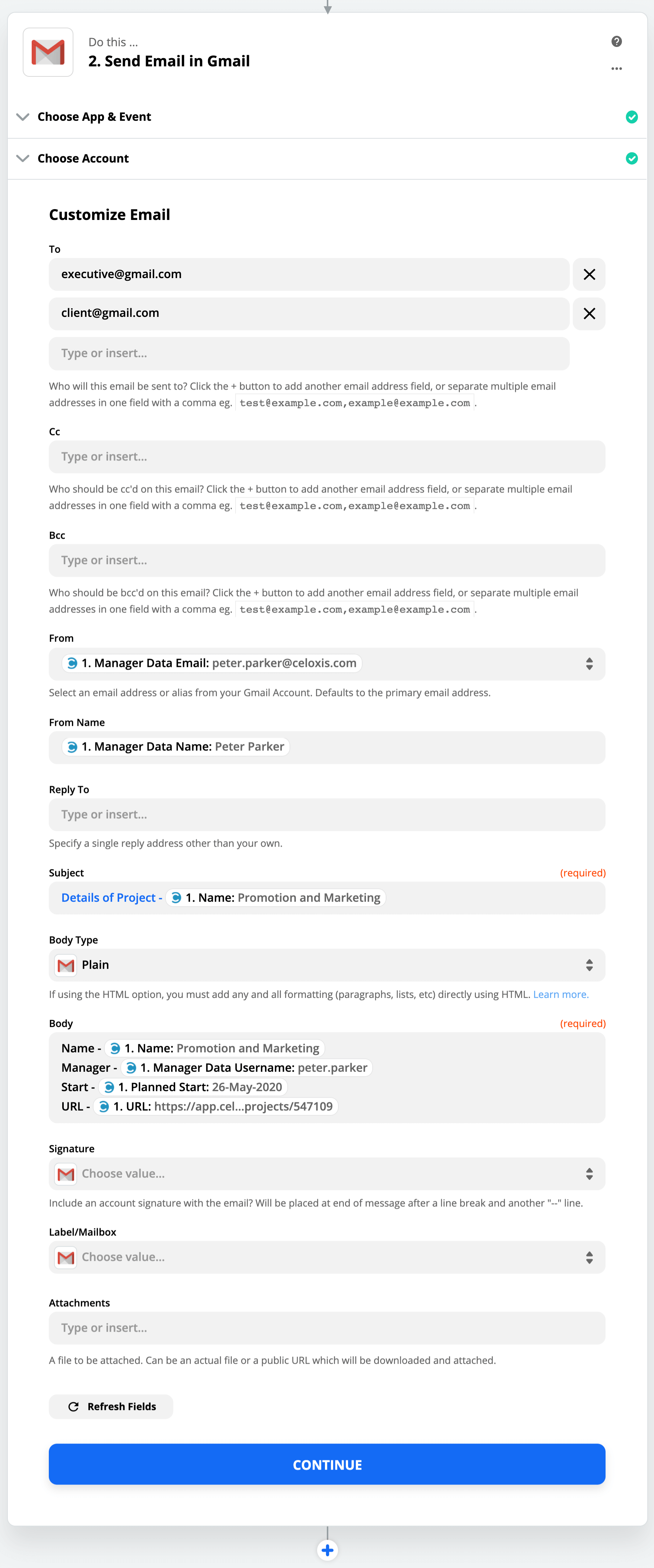Expand the Choose App & Event section

pos(94,117)
